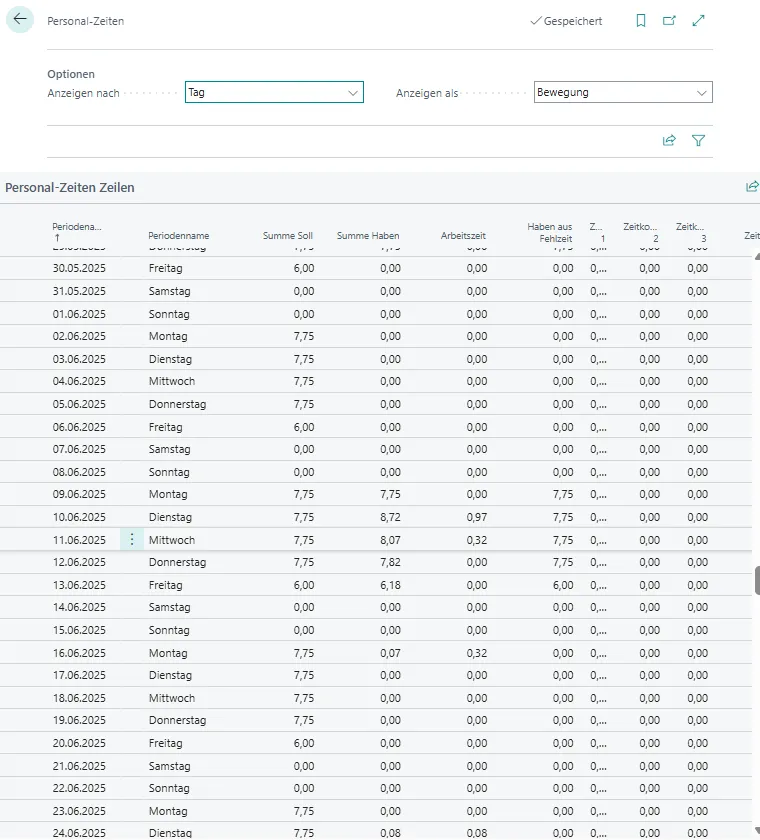Click the 'Summe Haben' column header

368,236
